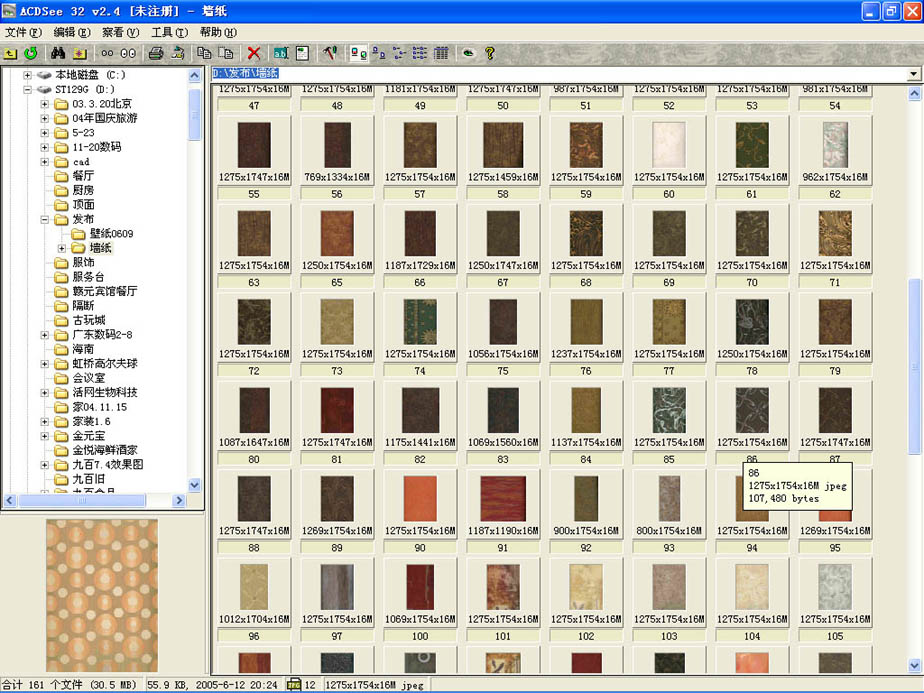Expand the 本地磁盘 (C:) drive node
The width and height of the screenshot is (924, 693).
[x=27, y=75]
